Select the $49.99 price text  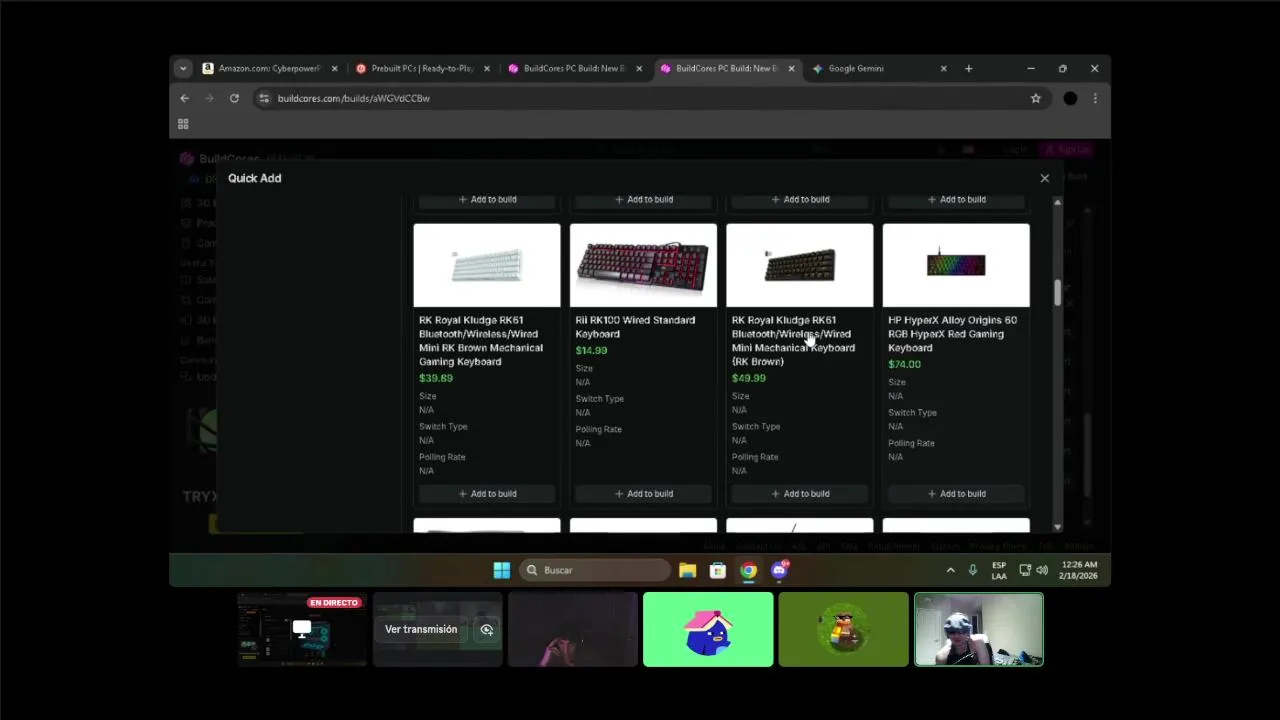pyautogui.click(x=748, y=378)
